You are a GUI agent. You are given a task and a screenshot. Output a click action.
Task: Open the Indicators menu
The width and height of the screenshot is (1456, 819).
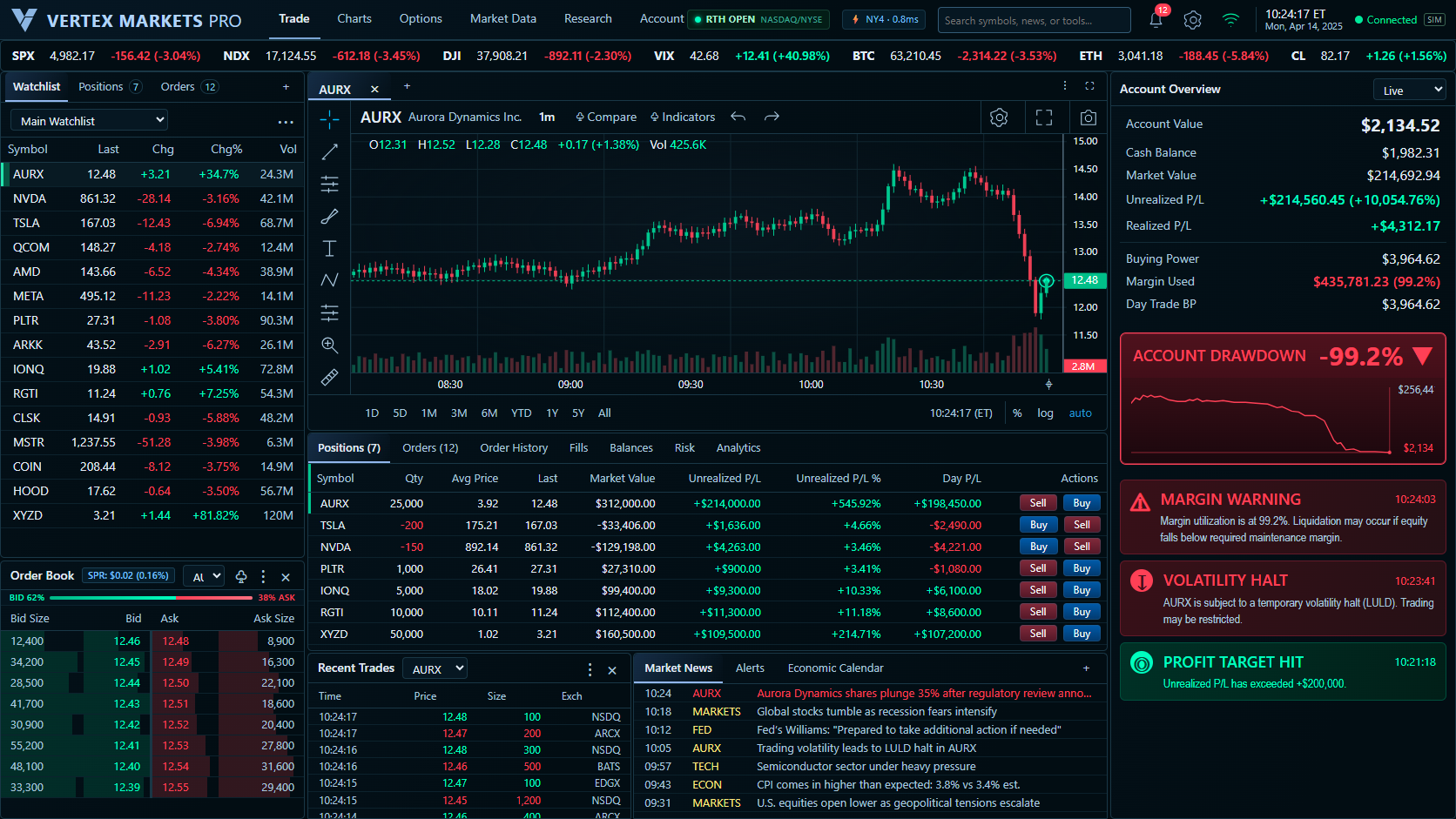coord(683,117)
